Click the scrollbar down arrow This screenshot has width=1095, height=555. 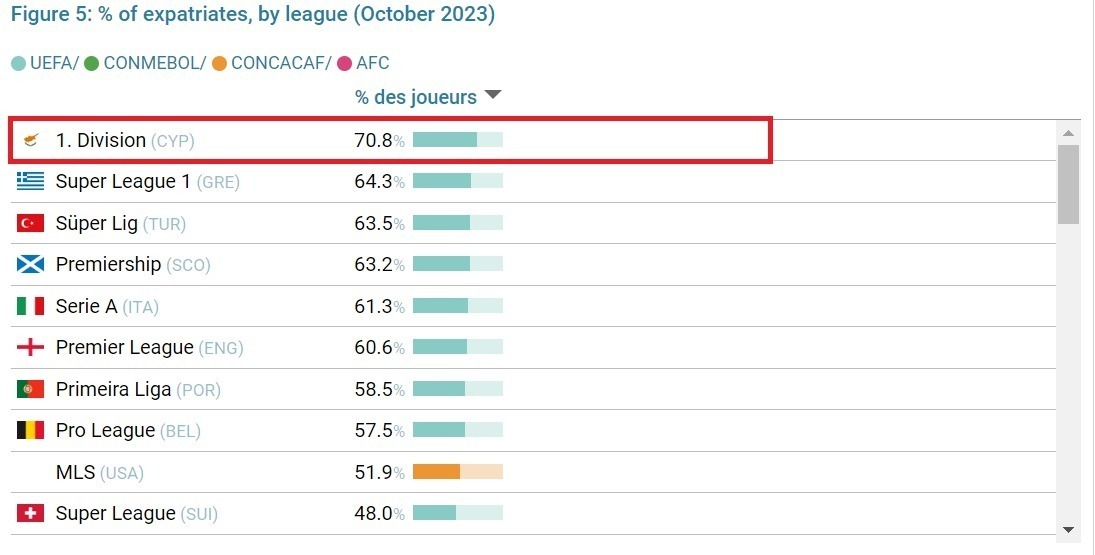(1068, 530)
